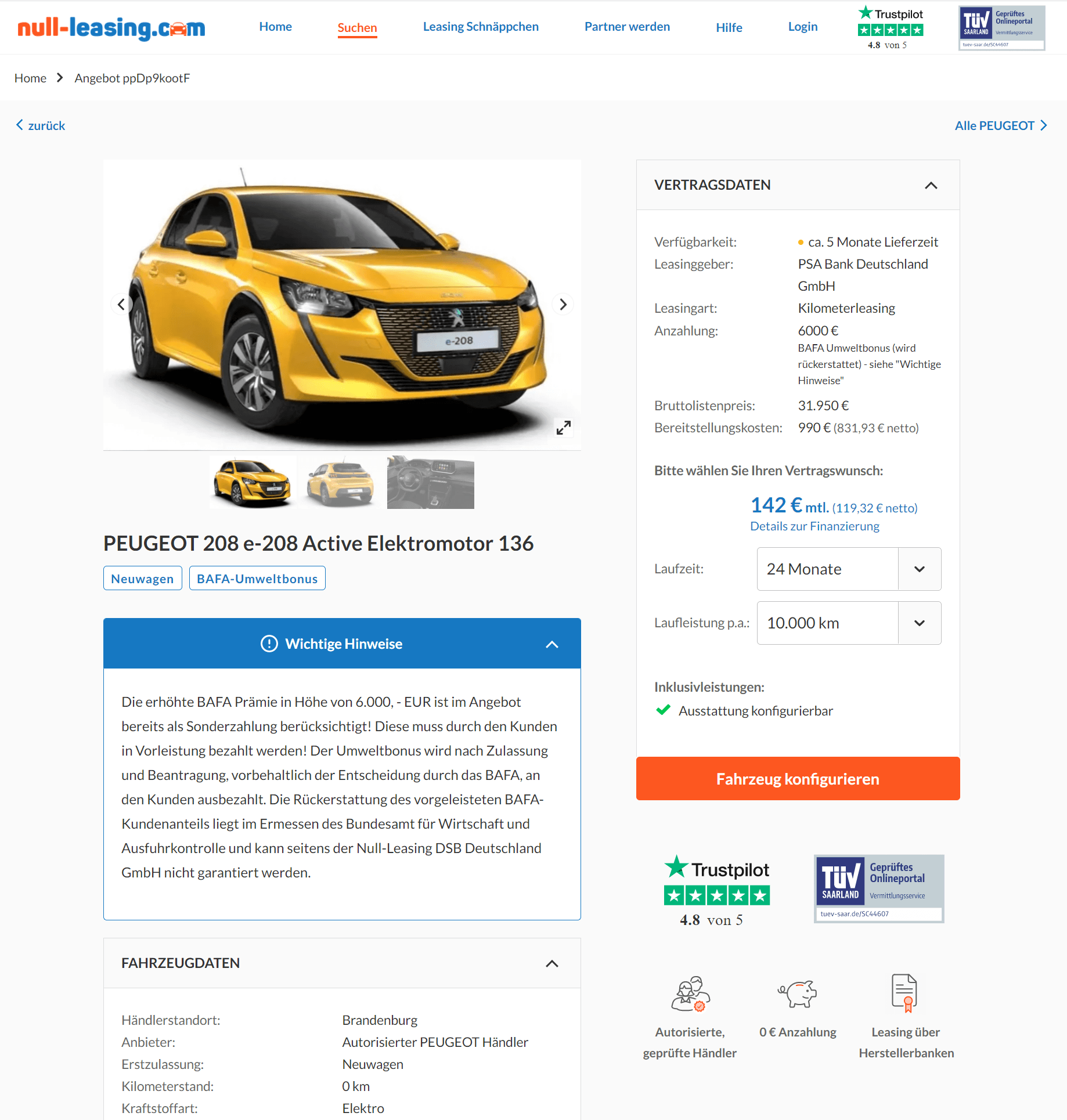Open TÜV Saarland seal in header
The image size is (1067, 1120).
click(x=1001, y=28)
